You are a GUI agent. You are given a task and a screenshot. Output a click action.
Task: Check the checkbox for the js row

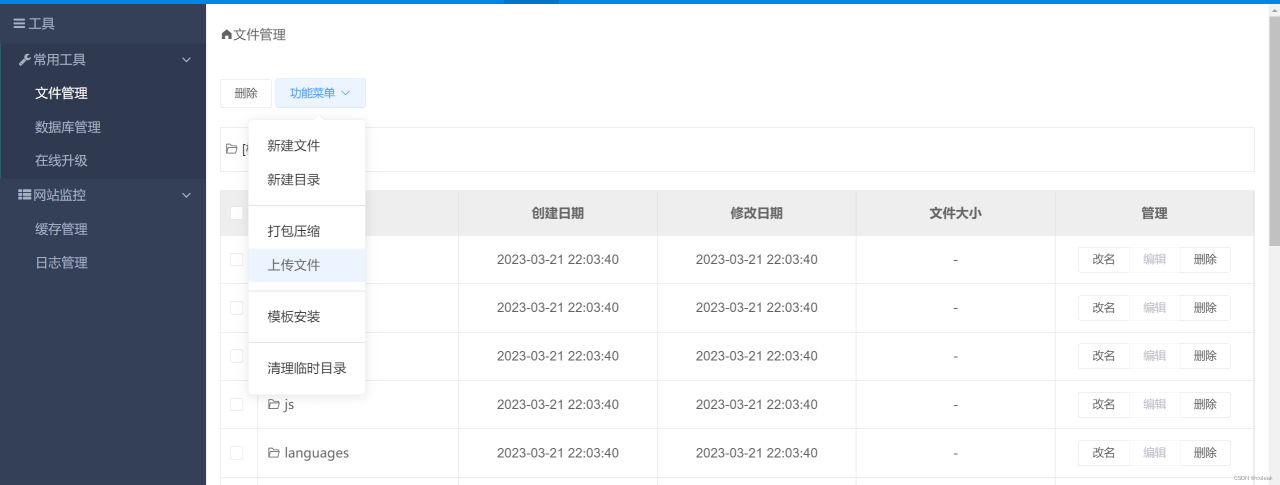236,405
